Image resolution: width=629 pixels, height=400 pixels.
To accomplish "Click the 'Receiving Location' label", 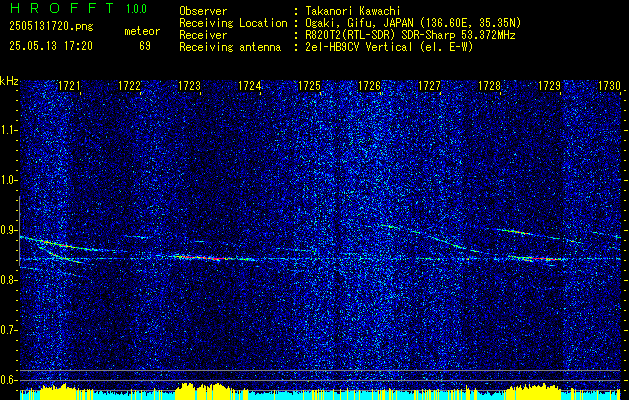I will [233, 23].
